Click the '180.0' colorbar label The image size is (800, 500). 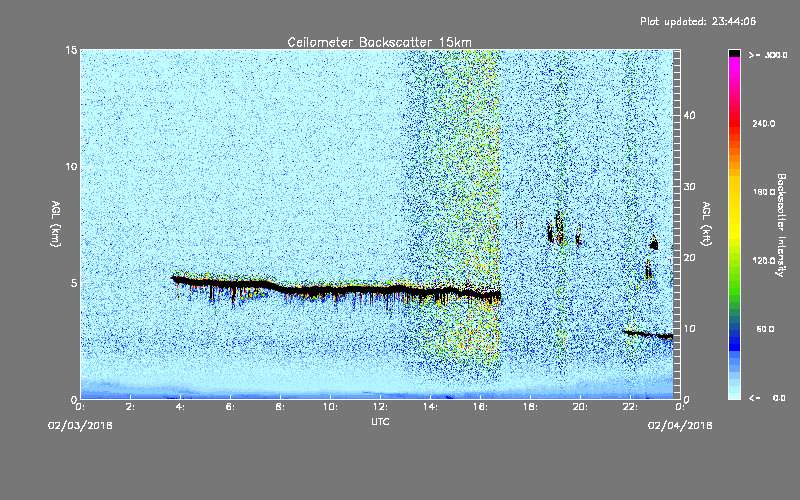pyautogui.click(x=764, y=192)
